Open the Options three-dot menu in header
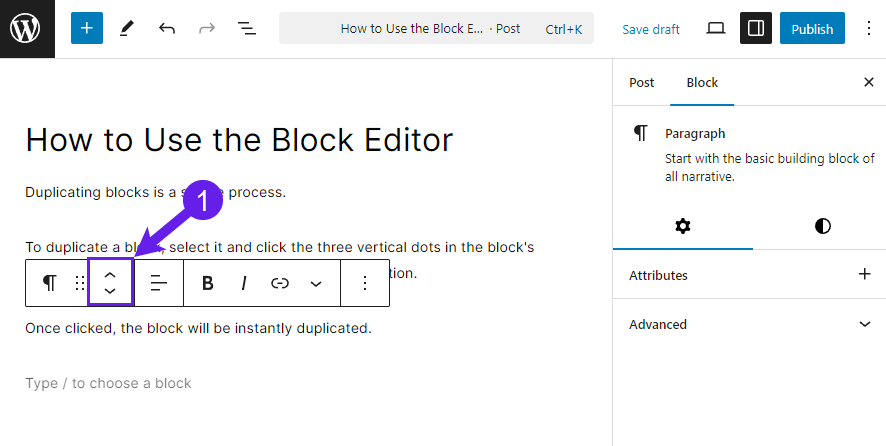Viewport: 886px width, 446px height. [x=869, y=28]
